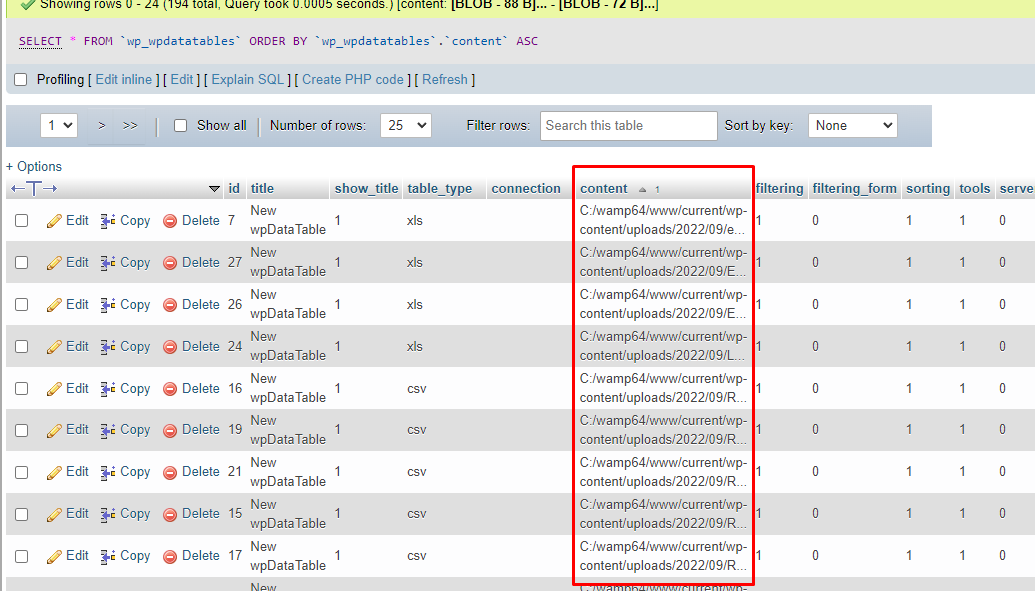Image resolution: width=1035 pixels, height=591 pixels.
Task: Click the Filter rows search field
Action: (628, 125)
